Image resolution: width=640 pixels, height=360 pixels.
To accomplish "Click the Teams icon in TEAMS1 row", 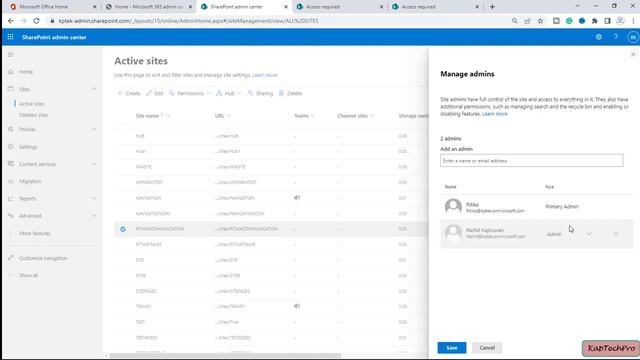I will (x=297, y=306).
